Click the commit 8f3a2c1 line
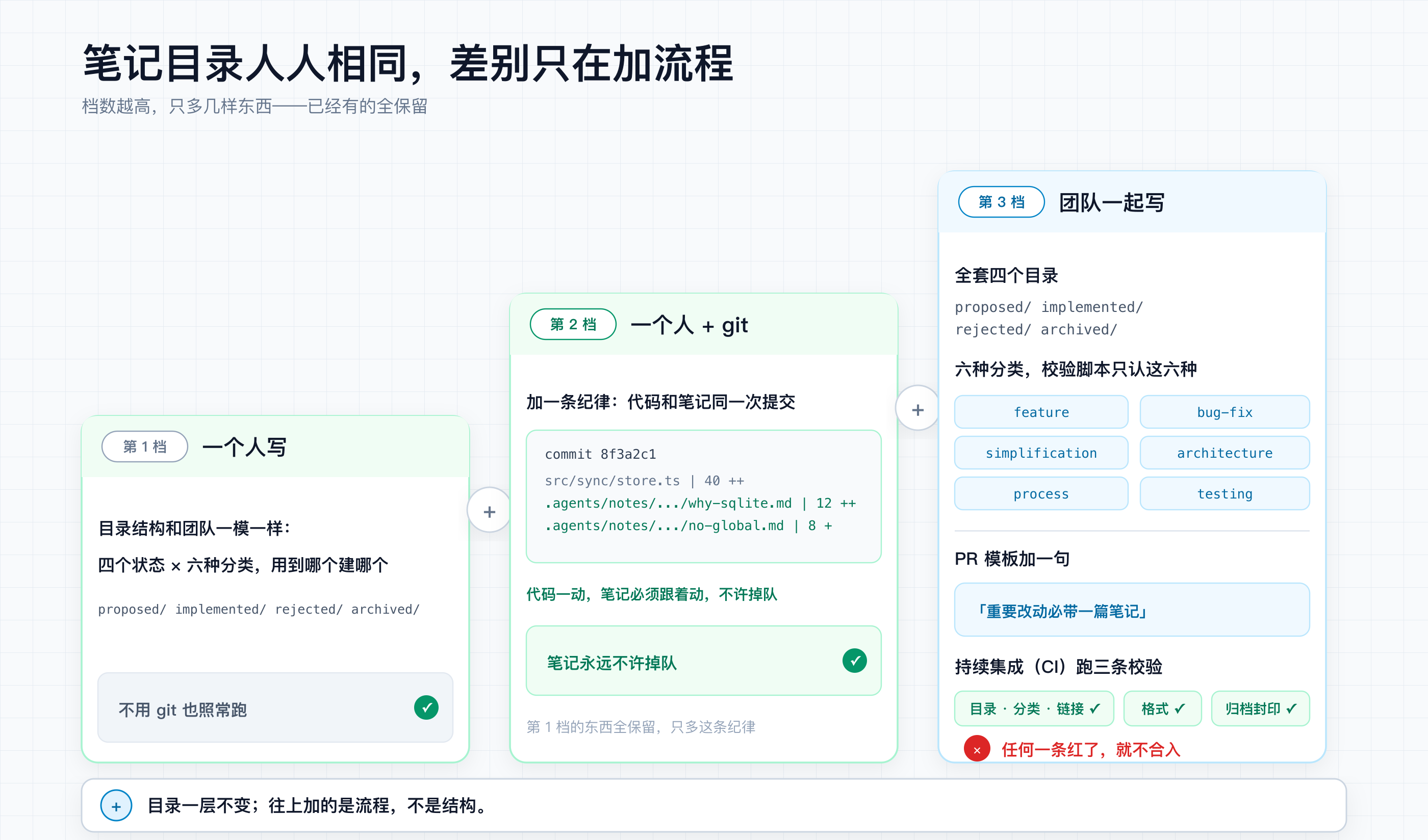This screenshot has width=1428, height=840. pyautogui.click(x=600, y=454)
